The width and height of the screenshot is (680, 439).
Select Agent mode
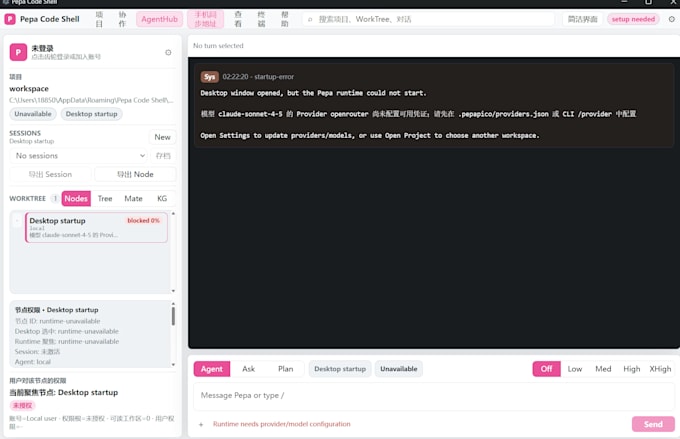tap(212, 369)
